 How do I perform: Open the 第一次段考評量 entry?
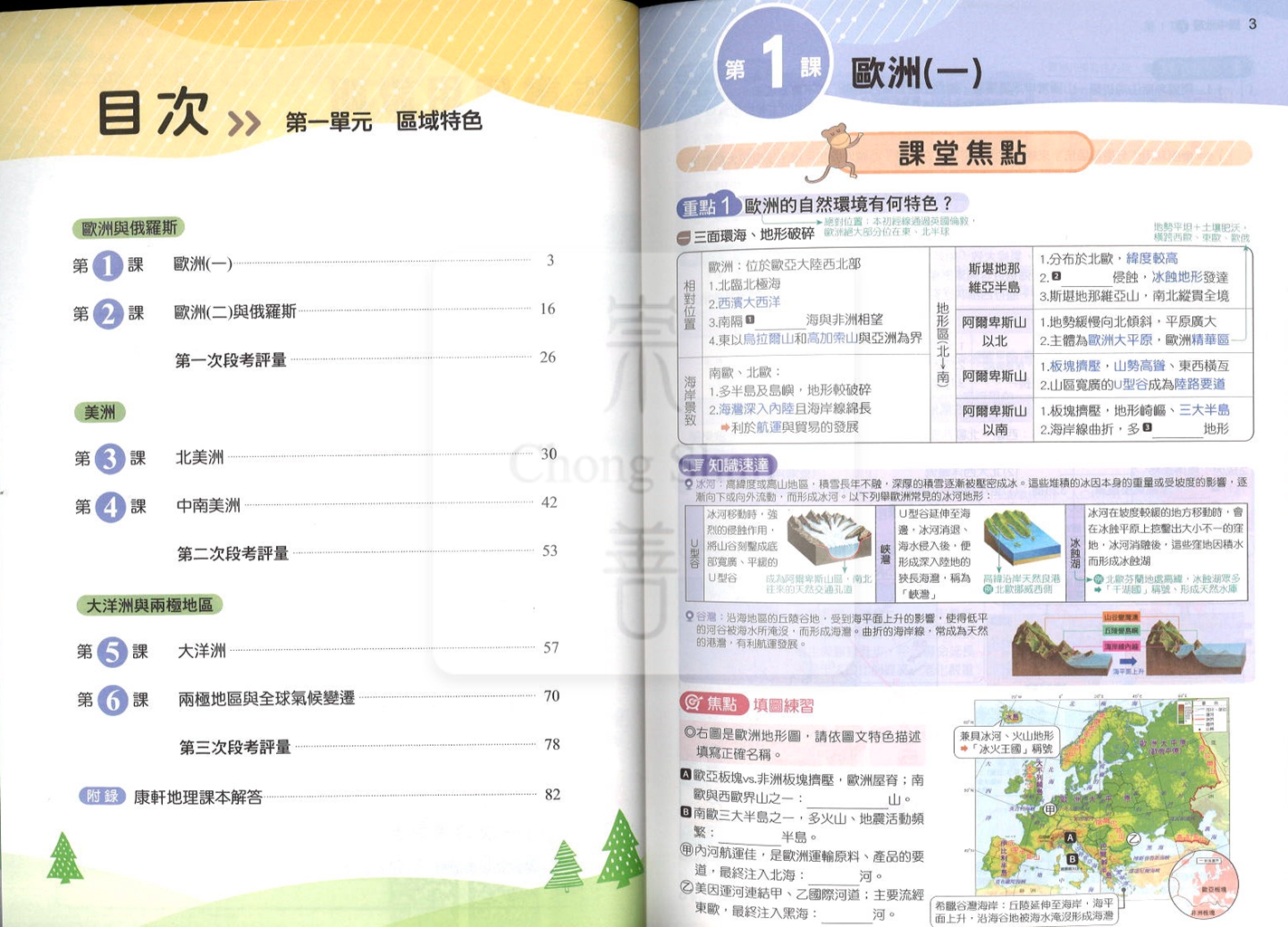click(x=231, y=360)
